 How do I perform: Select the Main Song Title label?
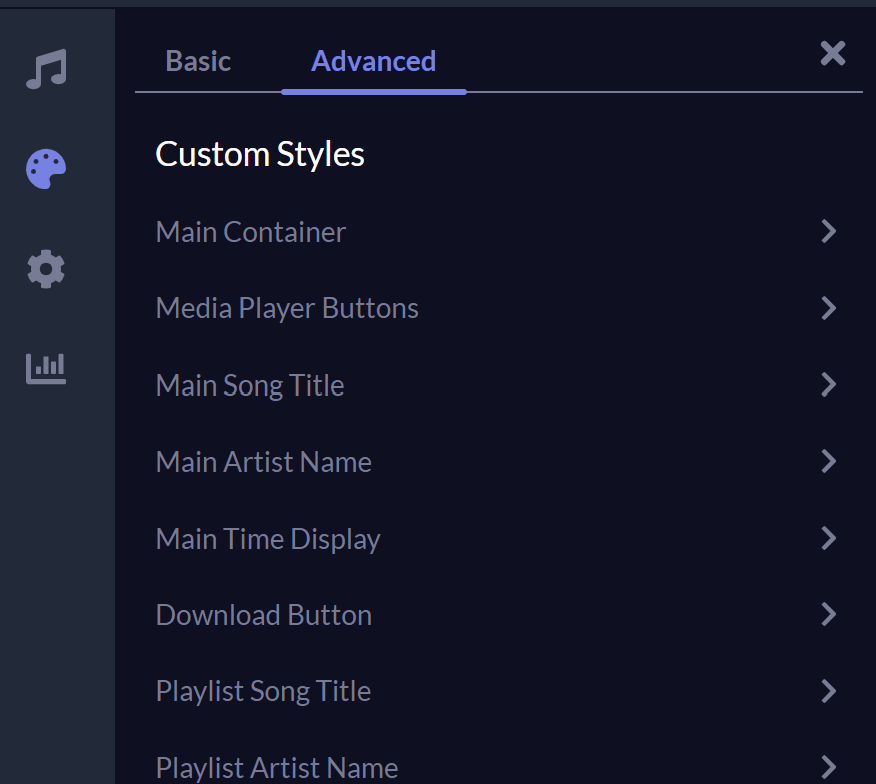click(x=250, y=385)
